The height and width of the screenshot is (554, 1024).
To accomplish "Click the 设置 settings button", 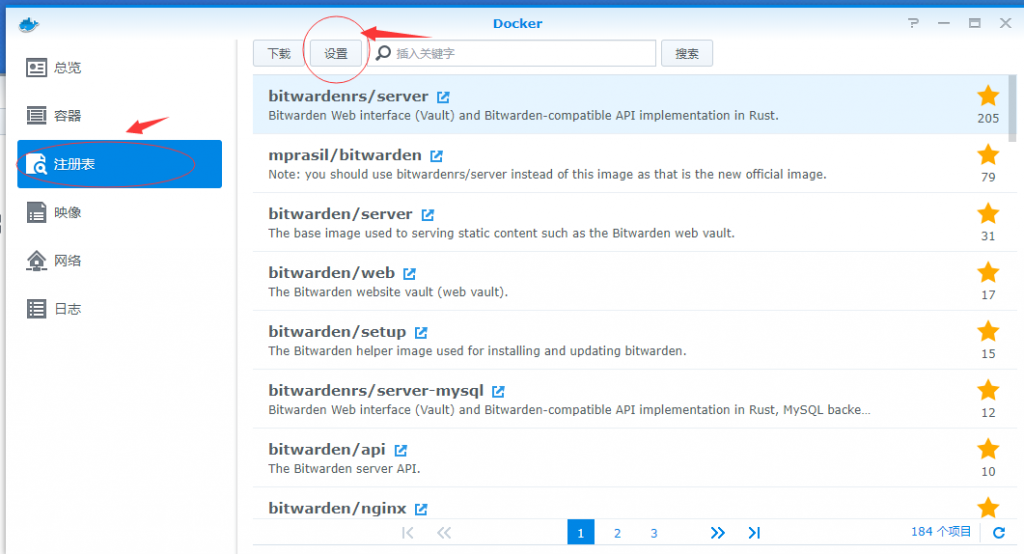I will [x=336, y=54].
